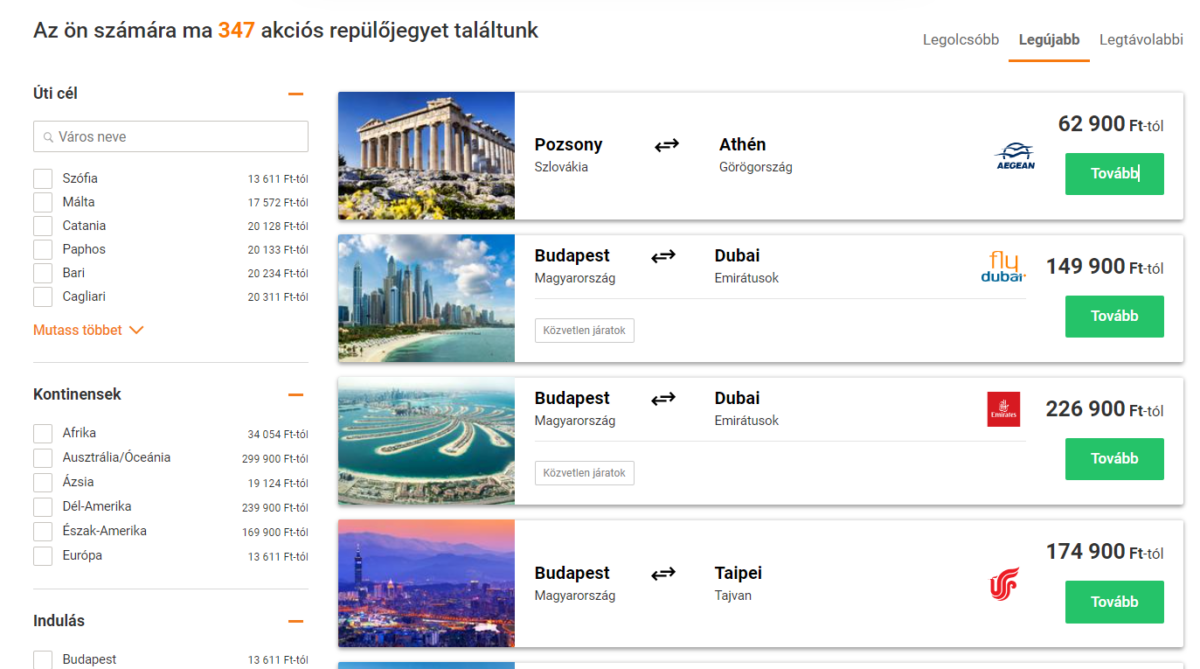This screenshot has width=1200, height=669.
Task: Tick the Catania destination checkbox
Action: [43, 226]
